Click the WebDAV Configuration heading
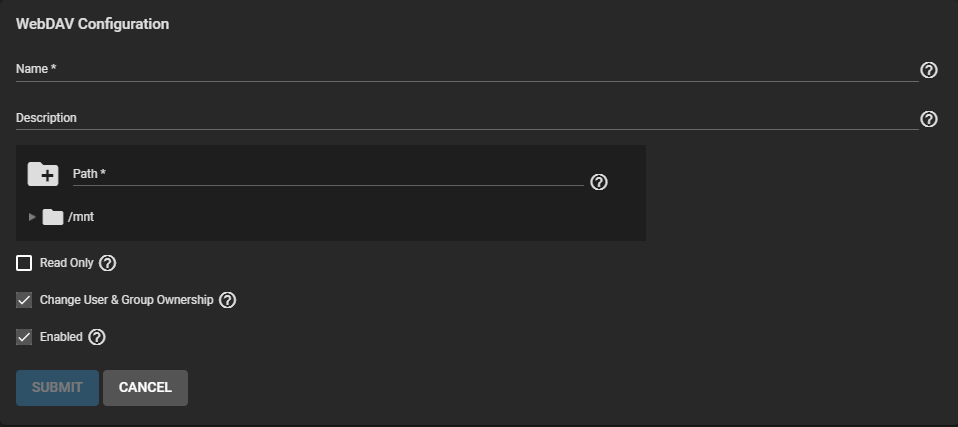This screenshot has width=958, height=427. pos(92,24)
